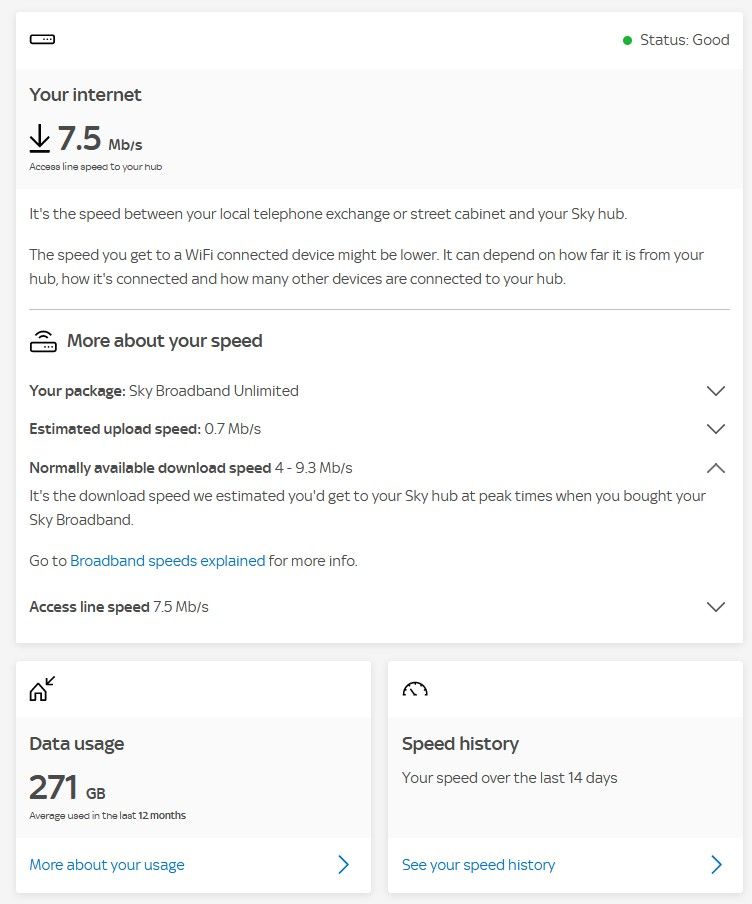Click the house data usage icon
This screenshot has width=752, height=904.
click(x=42, y=688)
